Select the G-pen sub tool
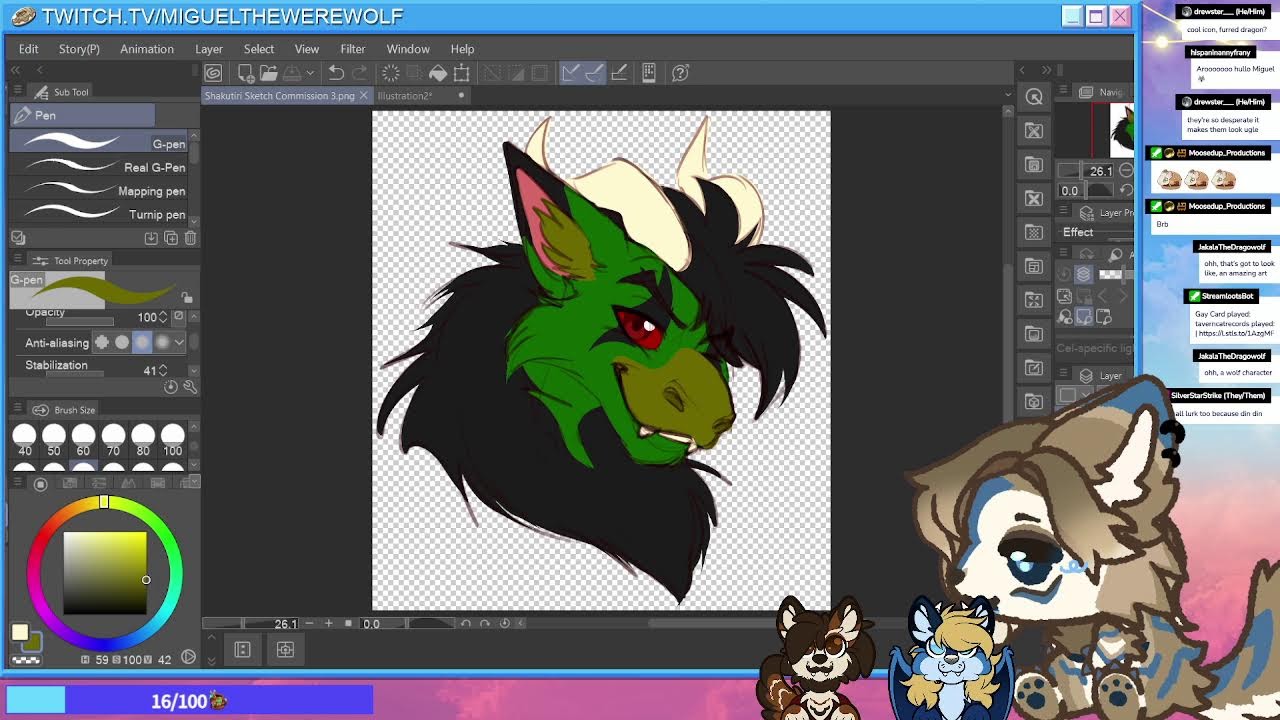This screenshot has width=1280, height=720. coord(100,143)
